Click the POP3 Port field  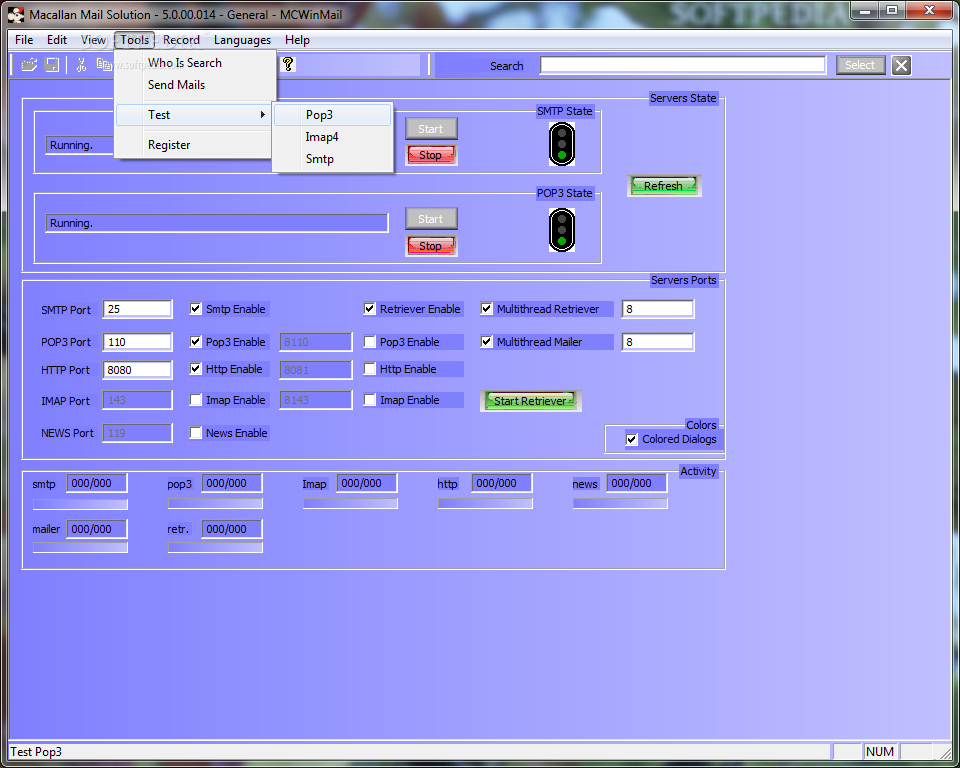(138, 342)
